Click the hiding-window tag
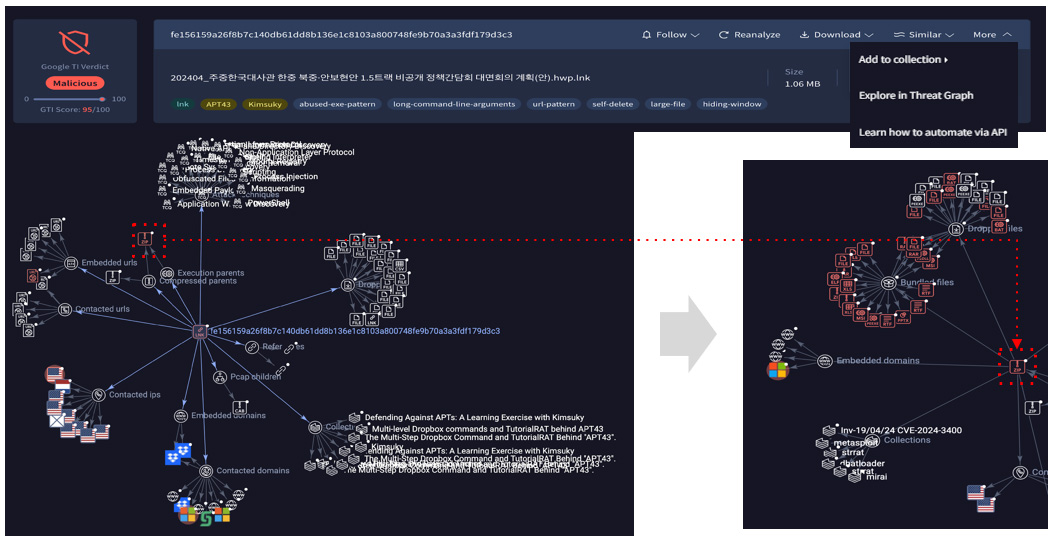Viewport: 1054px width, 538px height. [x=732, y=104]
